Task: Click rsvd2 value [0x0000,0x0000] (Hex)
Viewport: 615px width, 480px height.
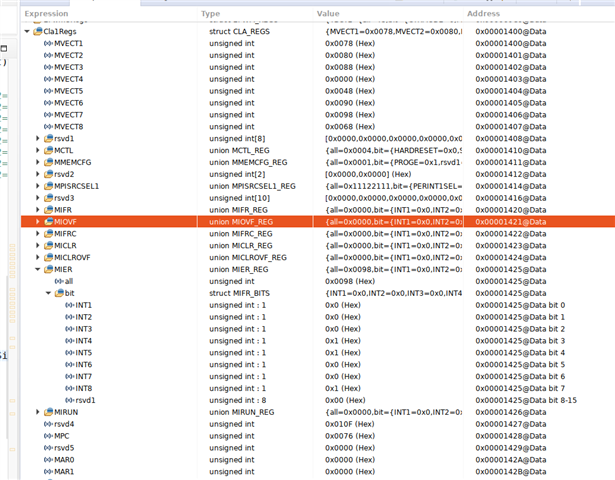Action: coord(368,174)
